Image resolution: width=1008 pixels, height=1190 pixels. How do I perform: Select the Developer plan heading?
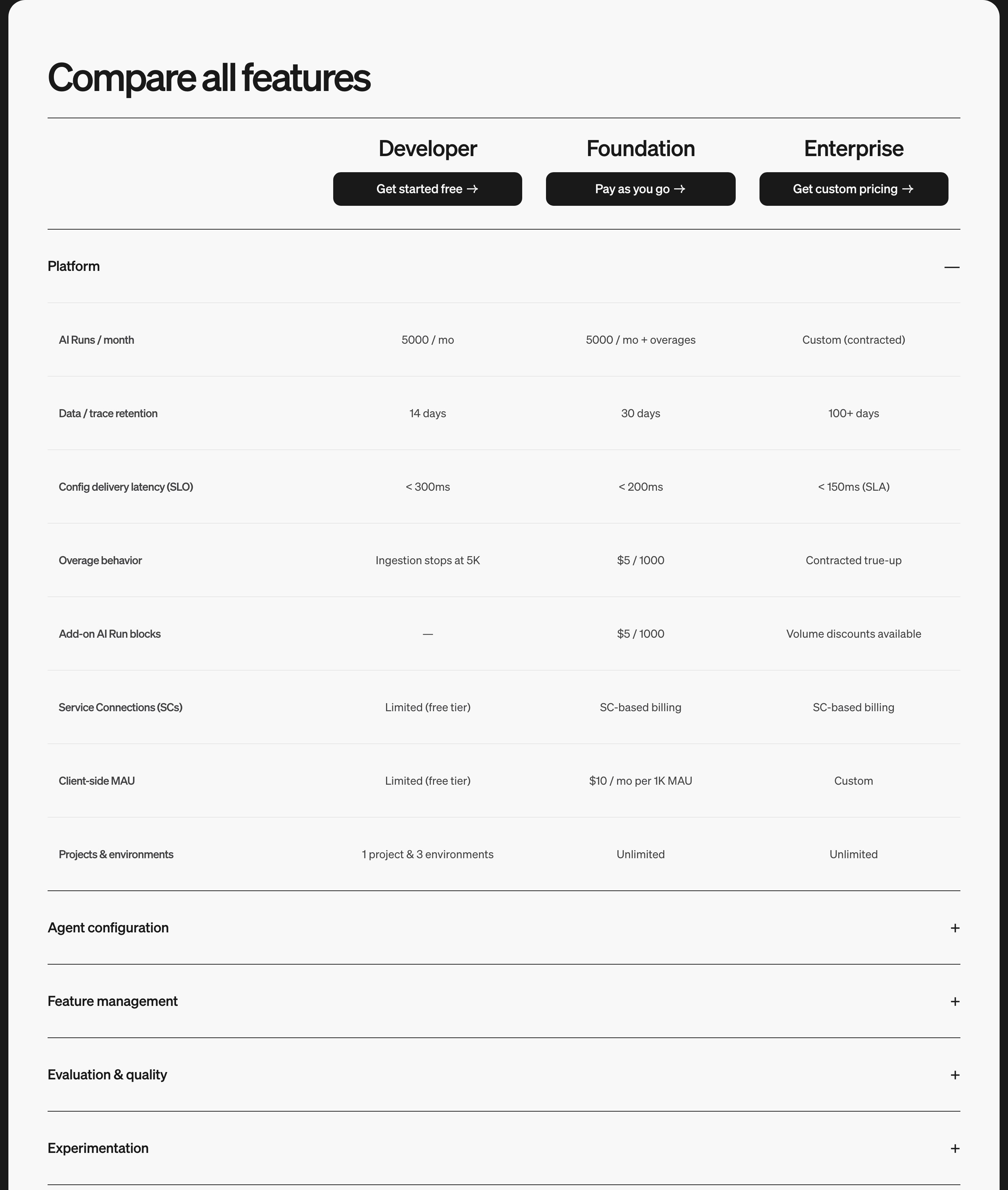click(x=427, y=148)
